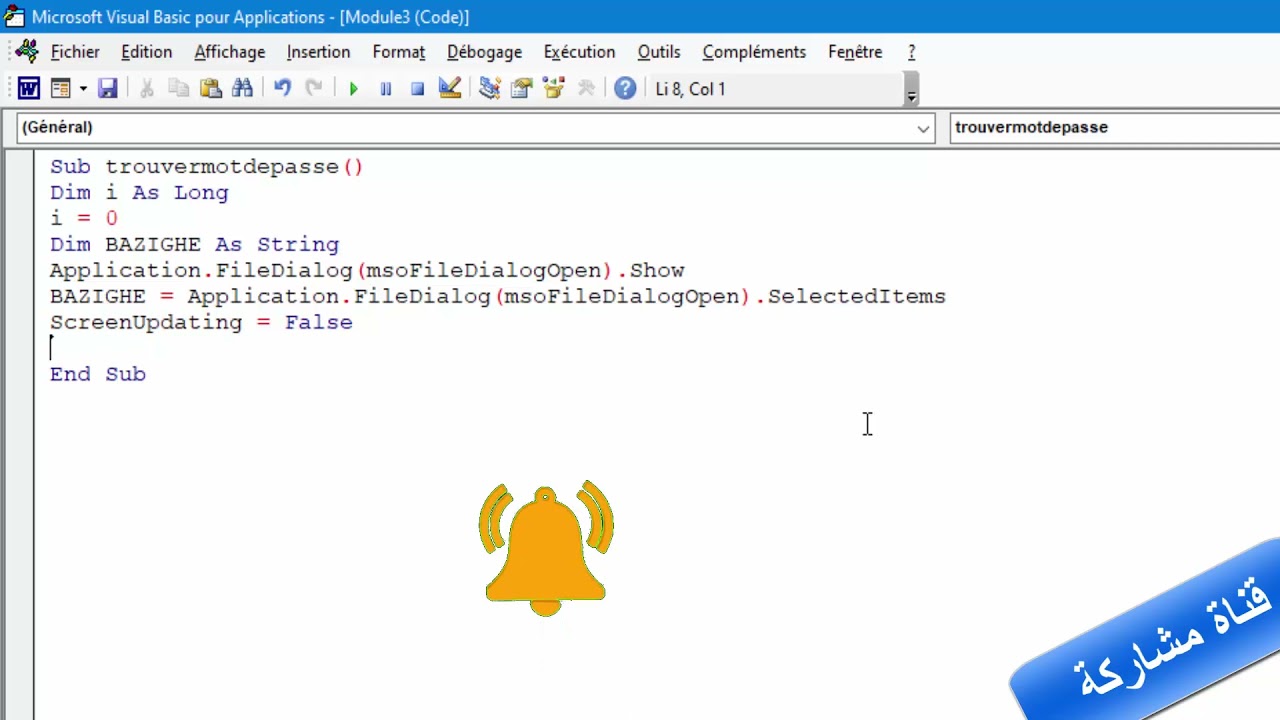Save the project with the floppy disk icon
Image resolution: width=1280 pixels, height=720 pixels.
[107, 89]
